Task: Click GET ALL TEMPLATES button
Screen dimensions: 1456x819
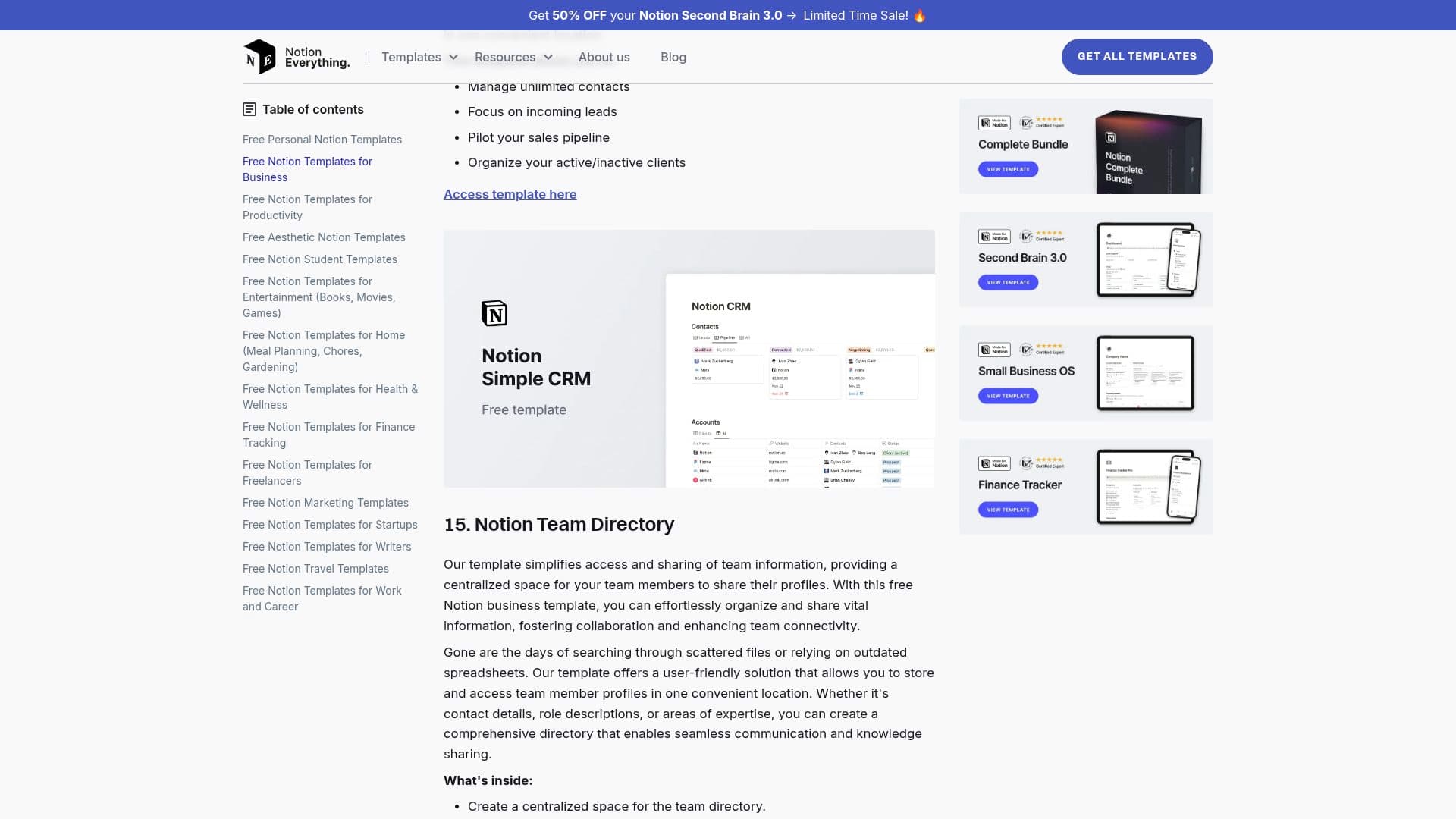Action: point(1137,56)
